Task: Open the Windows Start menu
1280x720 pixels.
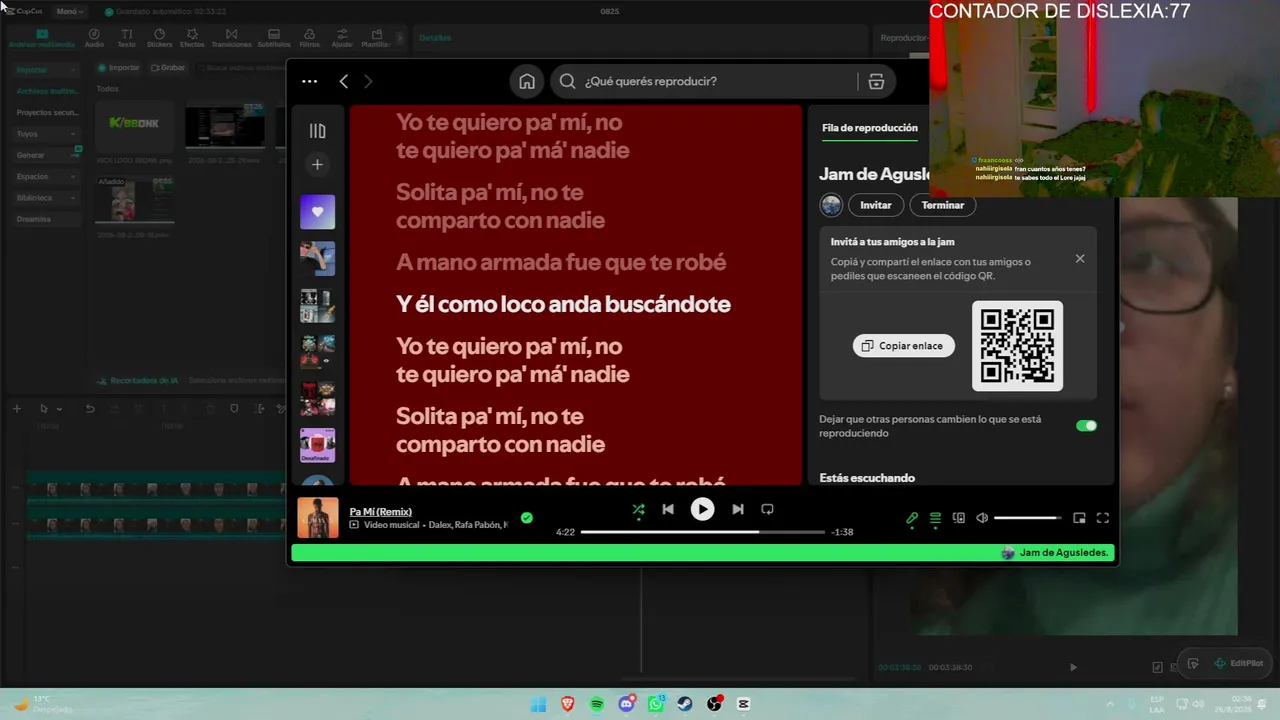Action: (538, 704)
